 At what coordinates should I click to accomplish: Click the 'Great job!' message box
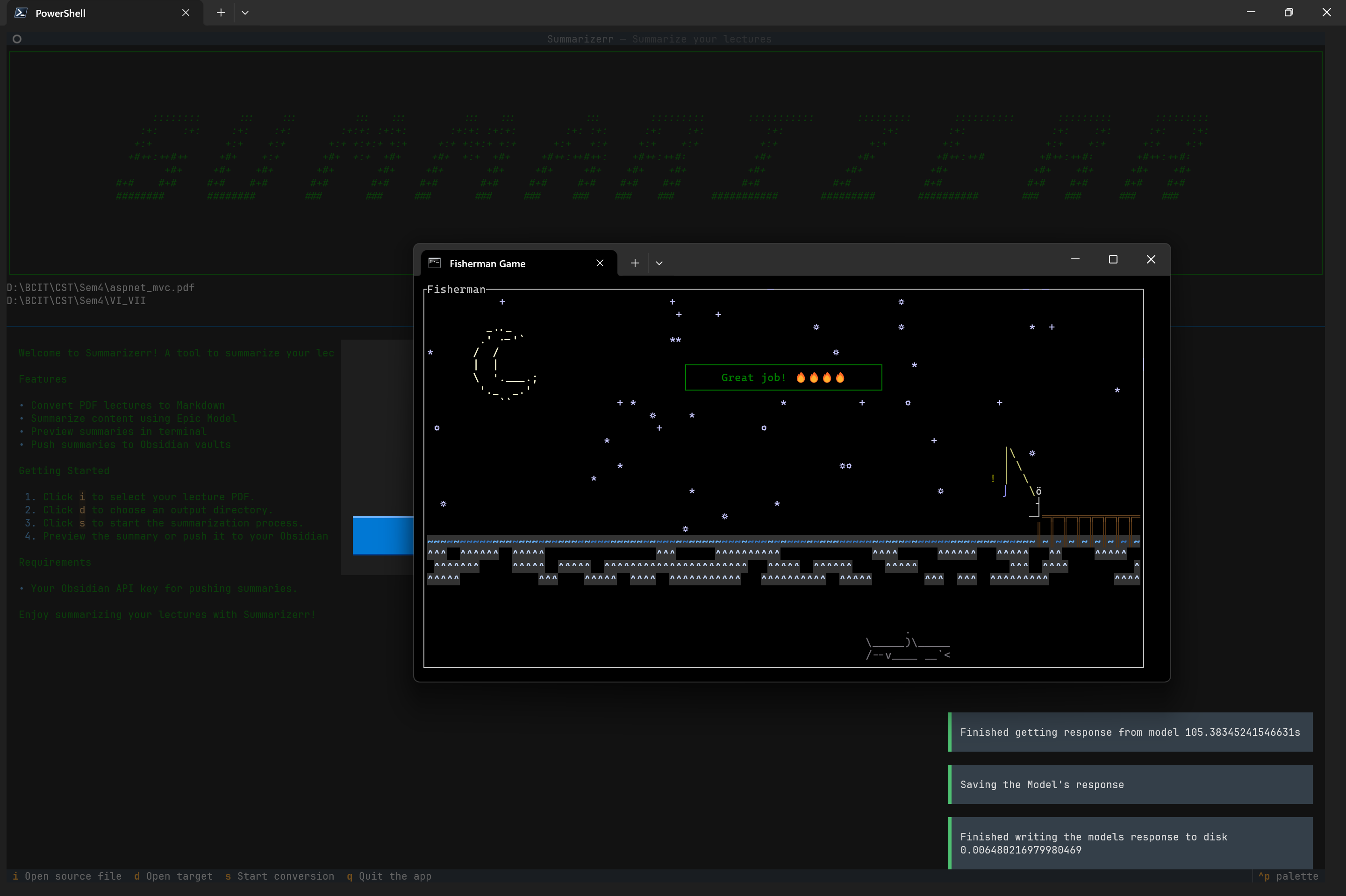click(783, 378)
